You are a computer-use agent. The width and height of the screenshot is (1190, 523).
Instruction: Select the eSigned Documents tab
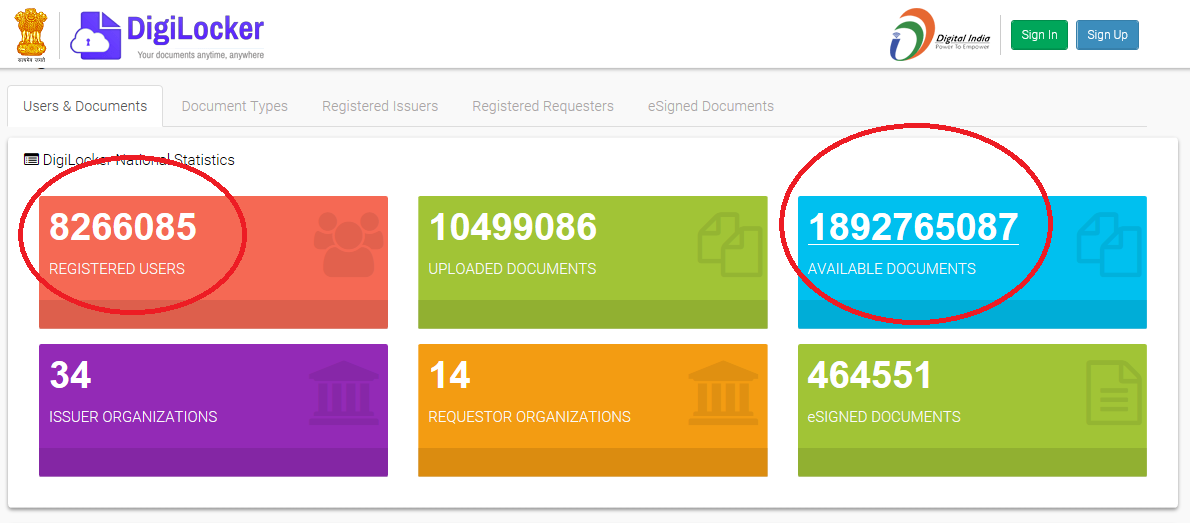710,106
